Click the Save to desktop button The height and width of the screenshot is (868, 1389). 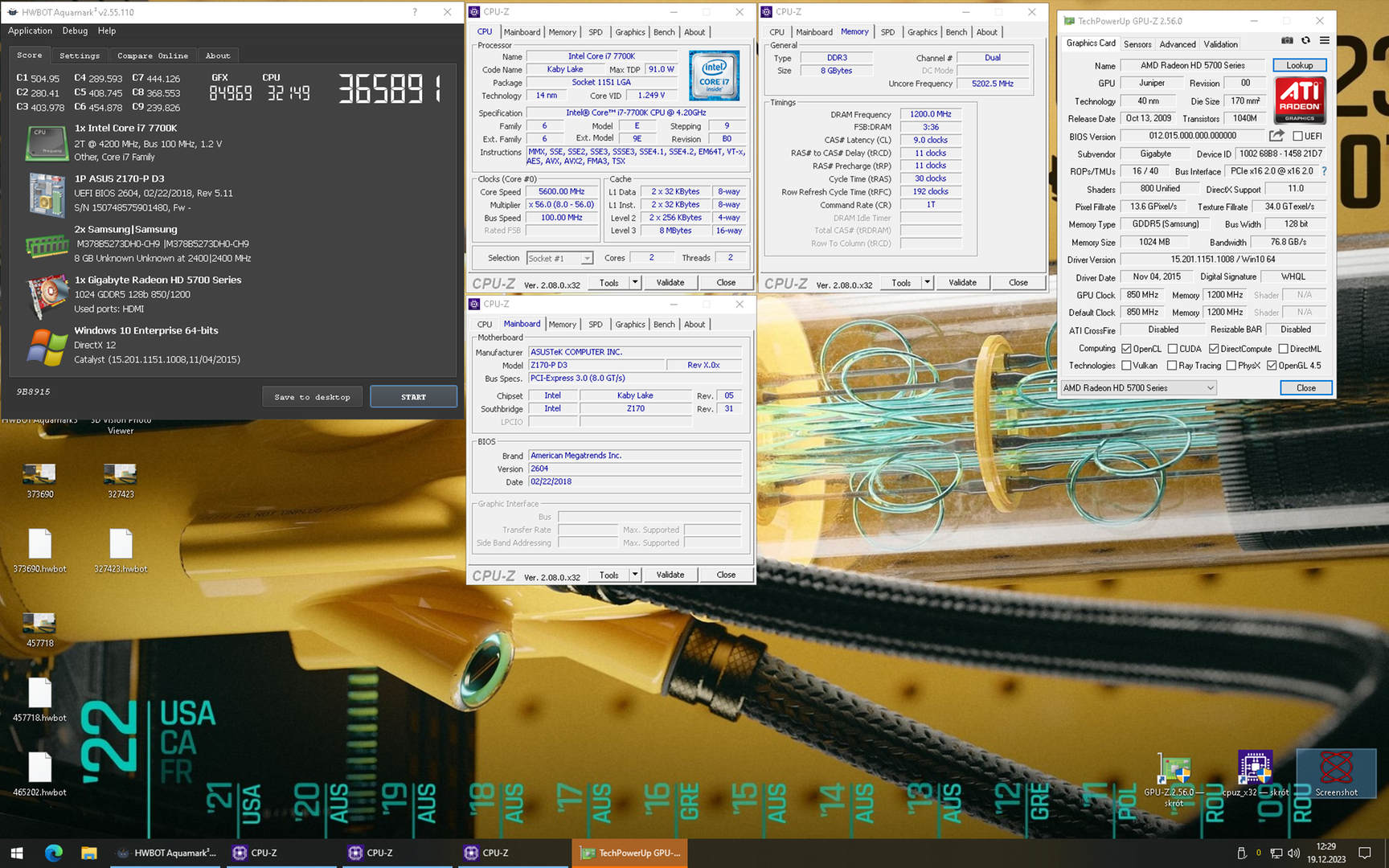312,397
